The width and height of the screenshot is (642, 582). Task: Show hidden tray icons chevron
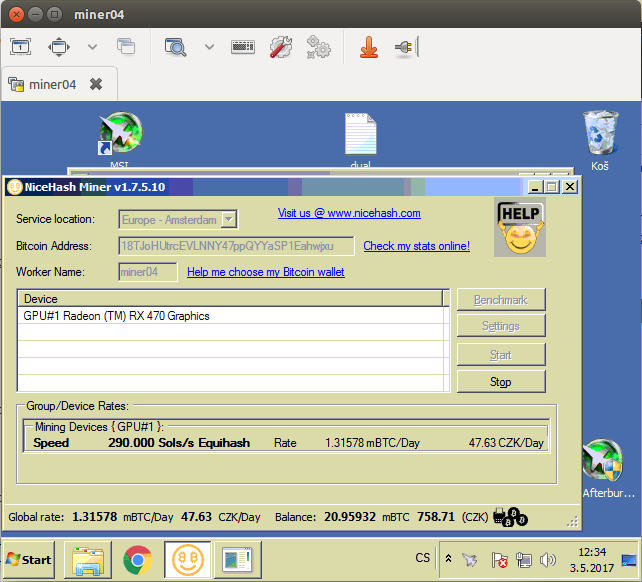(x=448, y=558)
